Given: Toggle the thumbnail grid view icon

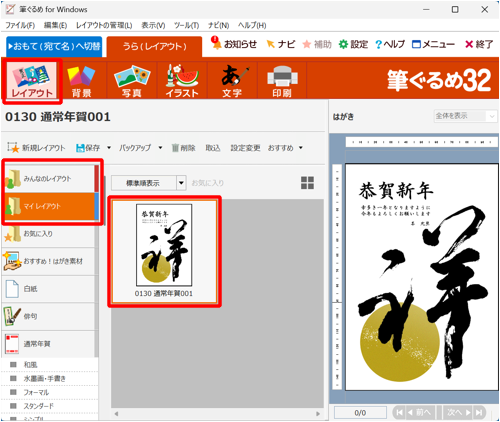Looking at the screenshot, I should click(x=307, y=183).
